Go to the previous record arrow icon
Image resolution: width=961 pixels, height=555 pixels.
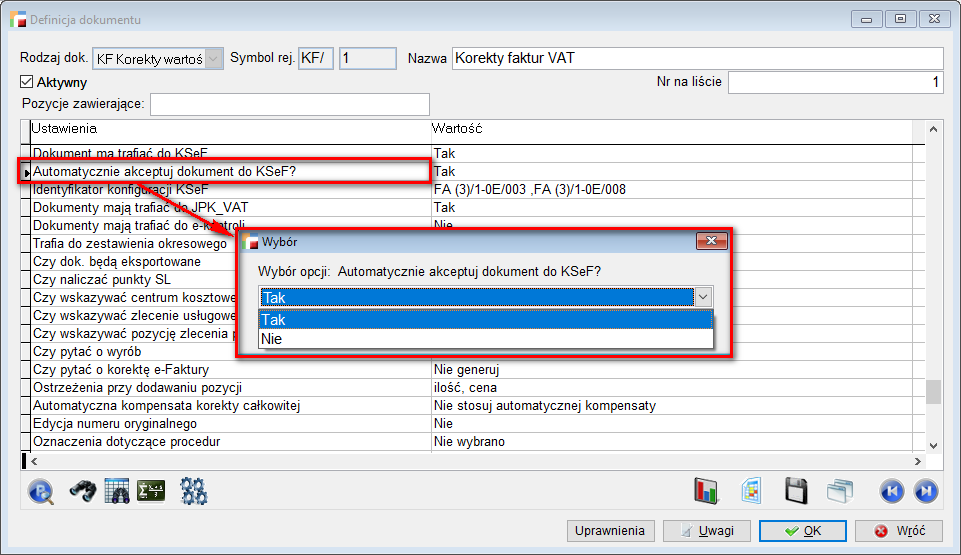(x=891, y=491)
